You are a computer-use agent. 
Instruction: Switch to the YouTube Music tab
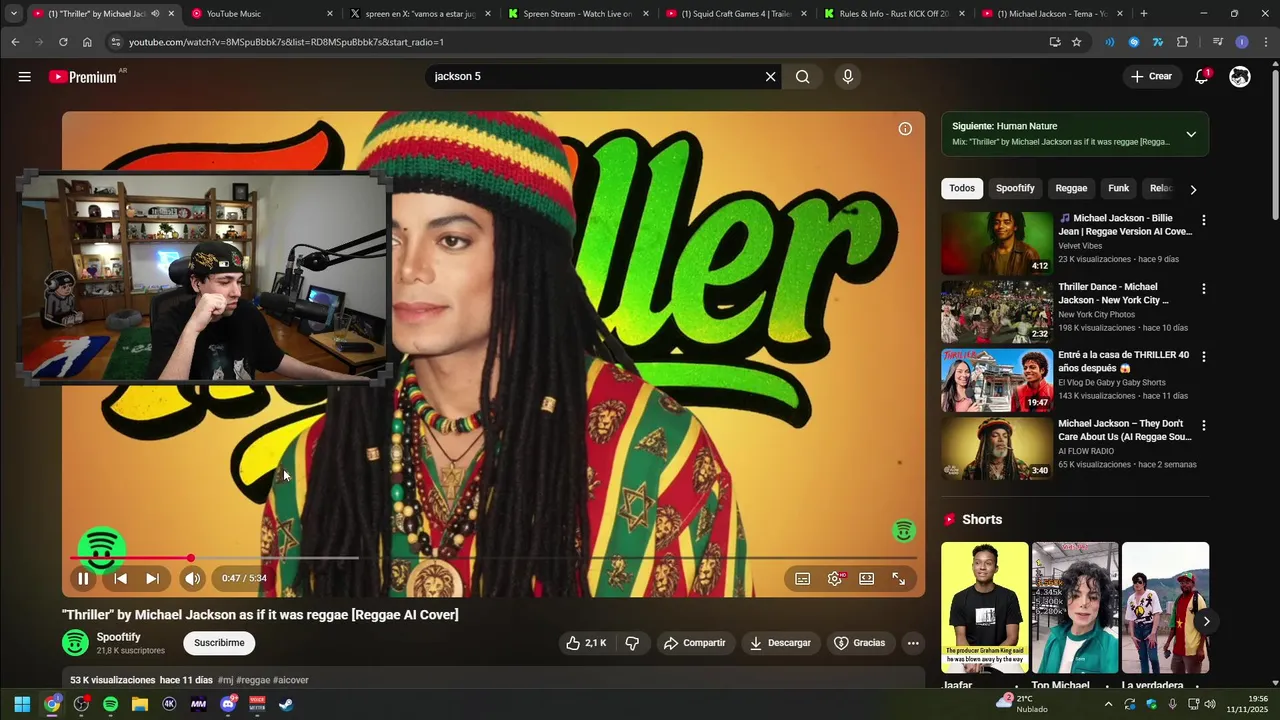pos(262,14)
